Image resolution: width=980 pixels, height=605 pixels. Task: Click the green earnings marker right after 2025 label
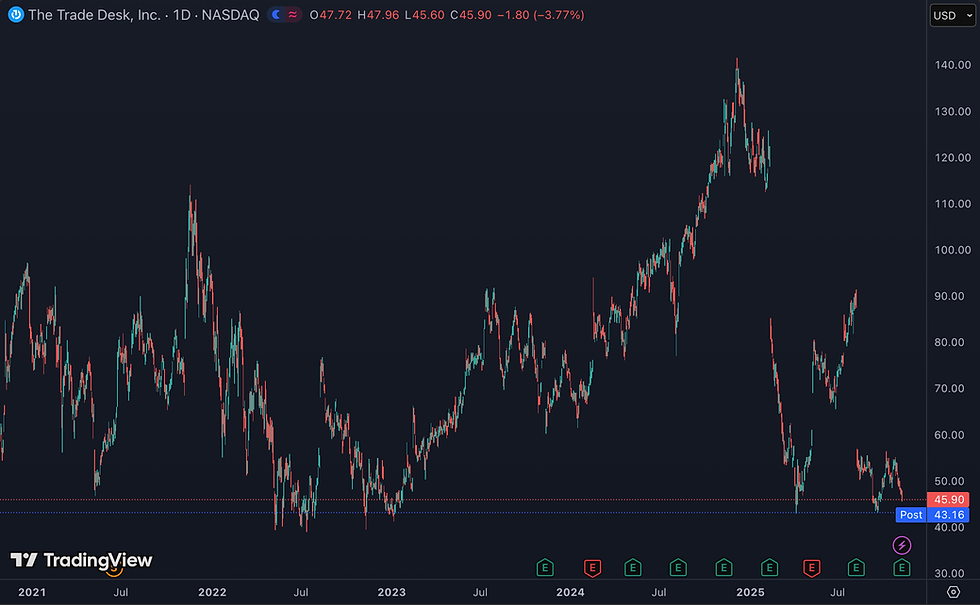point(769,568)
